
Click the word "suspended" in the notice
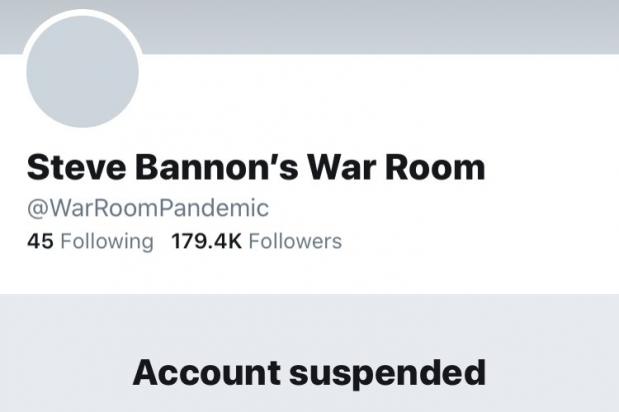pos(389,374)
